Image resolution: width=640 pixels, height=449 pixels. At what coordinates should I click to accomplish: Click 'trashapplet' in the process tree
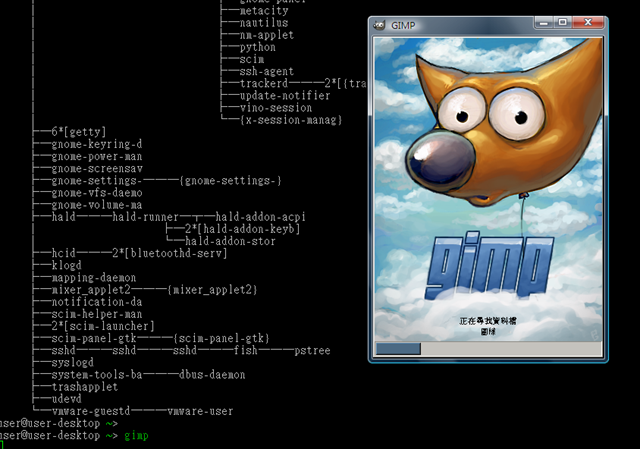click(85, 387)
